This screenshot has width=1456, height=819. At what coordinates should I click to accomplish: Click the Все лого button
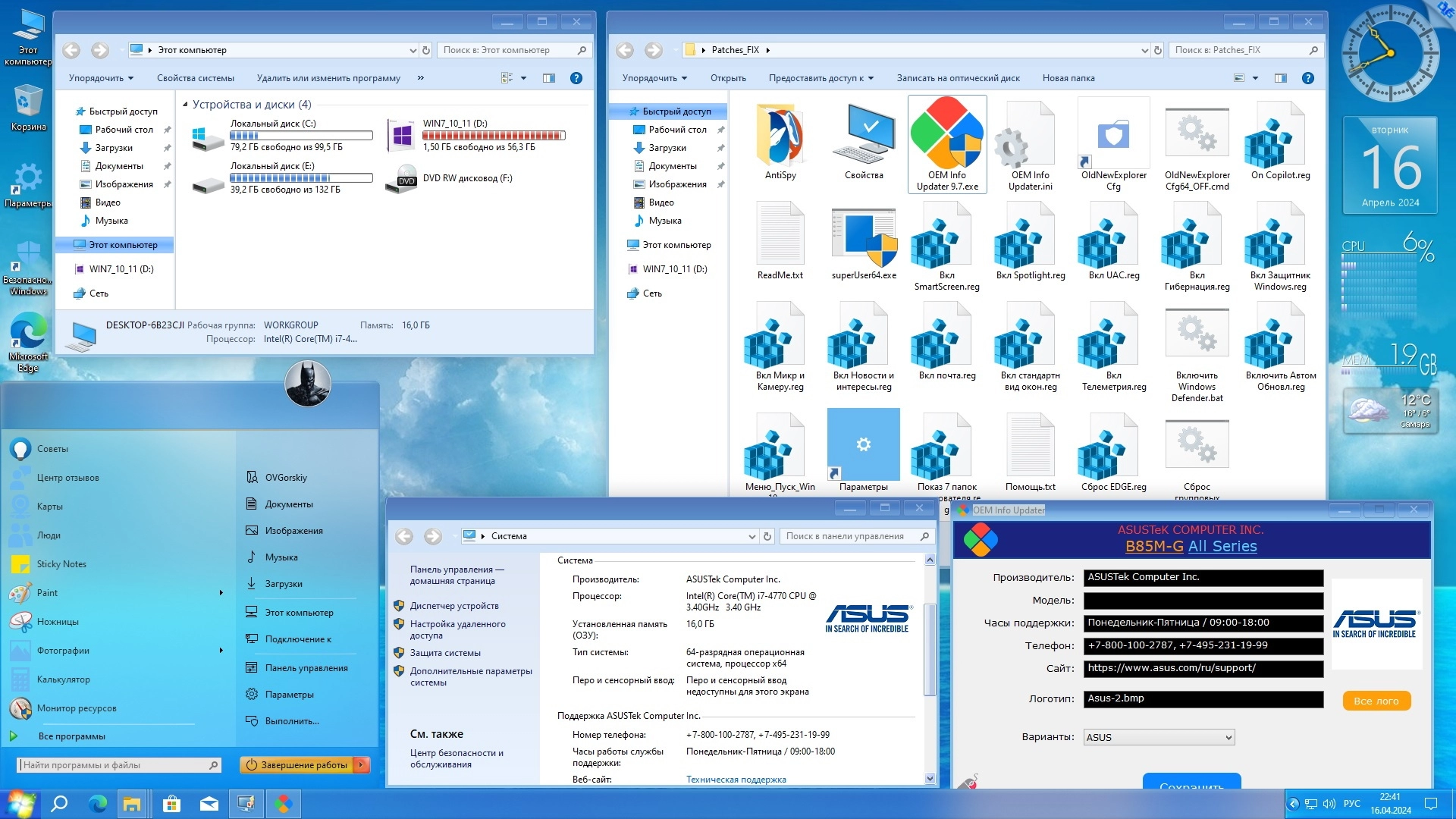click(x=1376, y=701)
